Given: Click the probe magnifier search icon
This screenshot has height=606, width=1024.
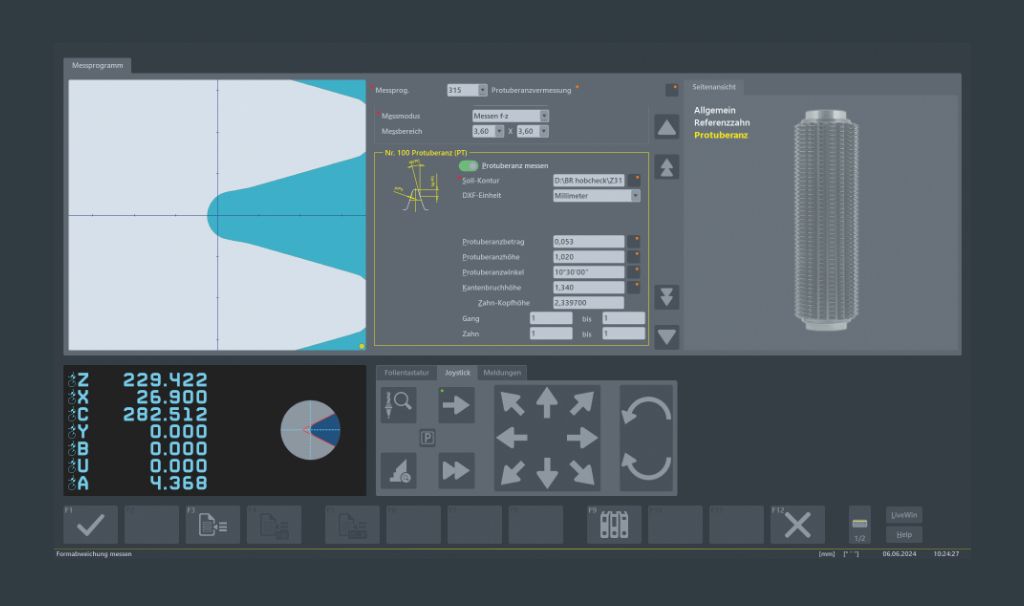Looking at the screenshot, I should click(398, 405).
